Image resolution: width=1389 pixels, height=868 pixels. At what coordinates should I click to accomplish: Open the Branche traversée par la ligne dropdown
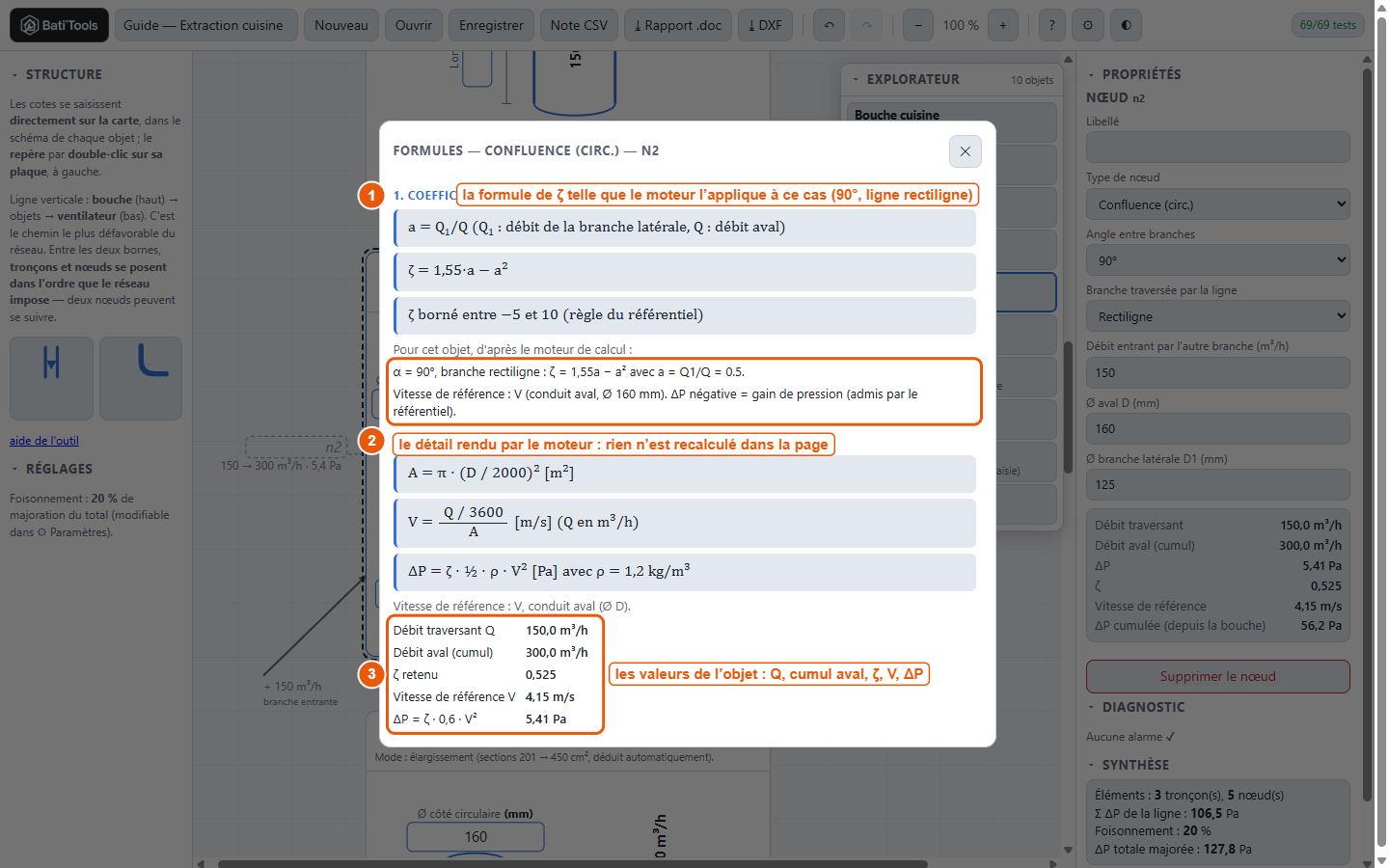[x=1218, y=316]
